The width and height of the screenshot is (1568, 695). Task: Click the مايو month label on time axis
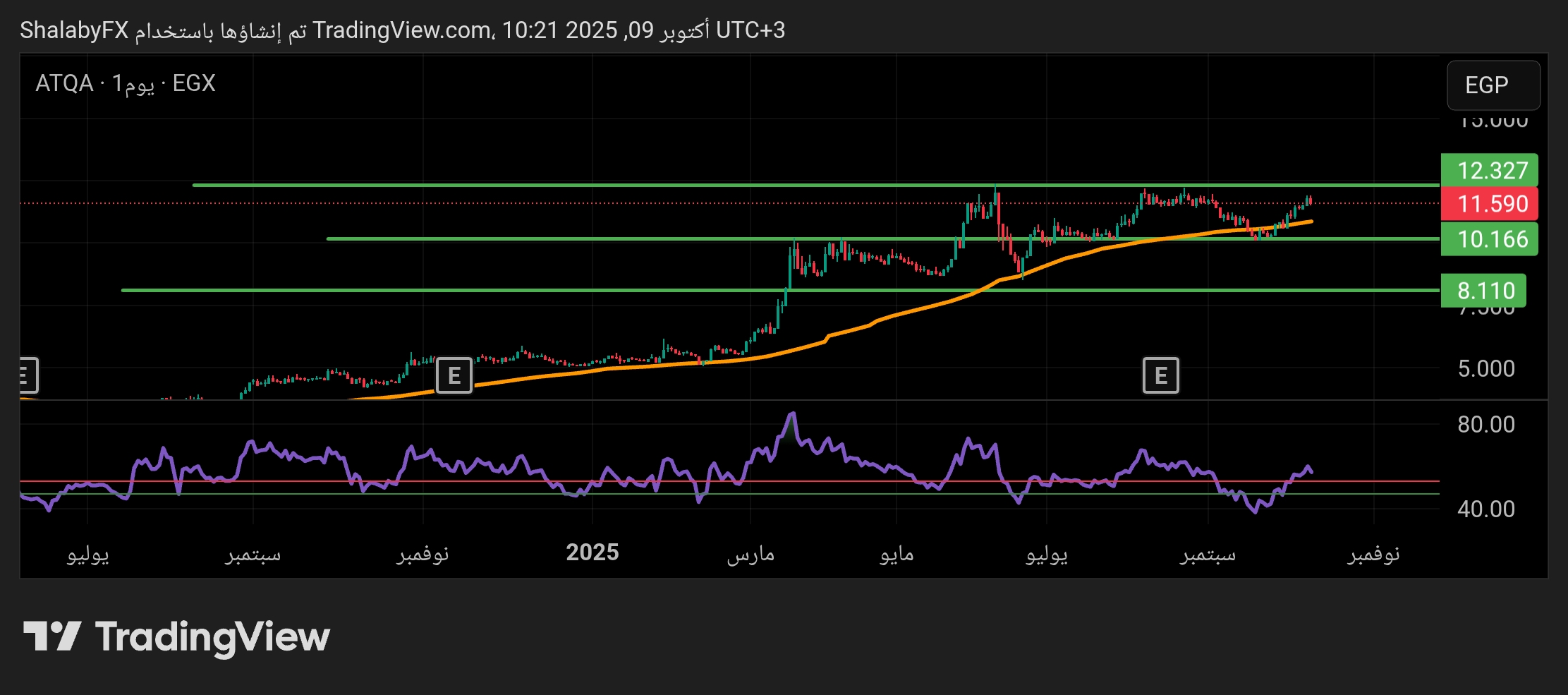tap(897, 554)
